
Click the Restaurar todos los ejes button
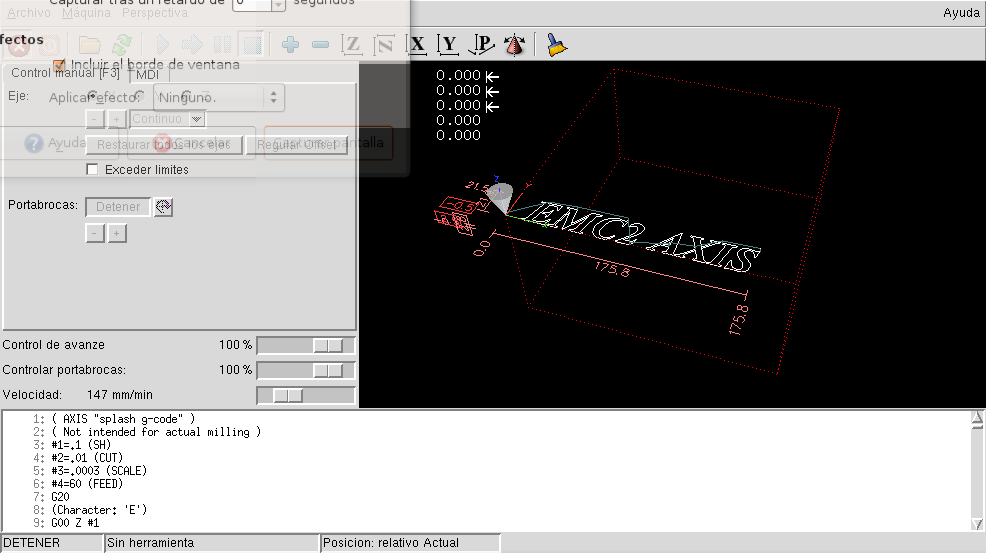tap(163, 145)
